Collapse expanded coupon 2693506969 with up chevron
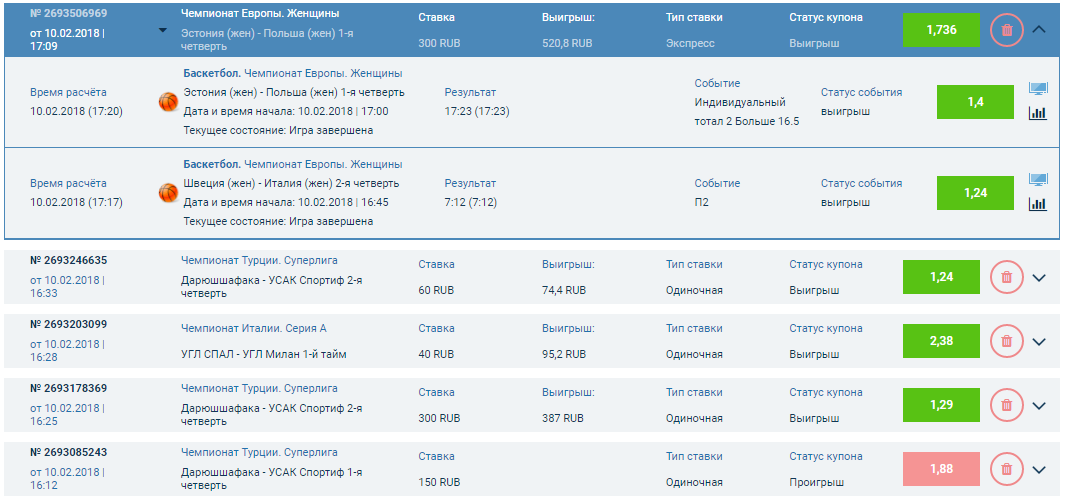Image resolution: width=1069 pixels, height=499 pixels. [x=1038, y=30]
